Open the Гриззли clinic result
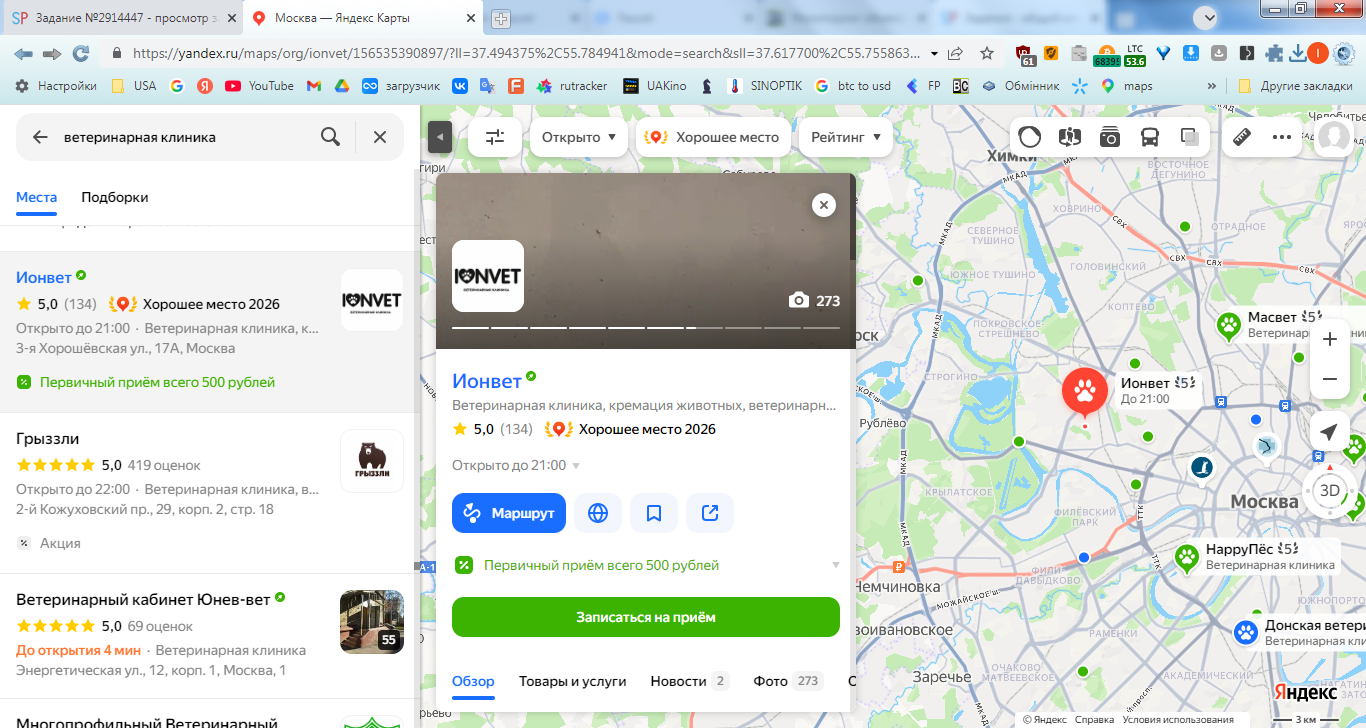This screenshot has height=728, width=1366. 209,493
